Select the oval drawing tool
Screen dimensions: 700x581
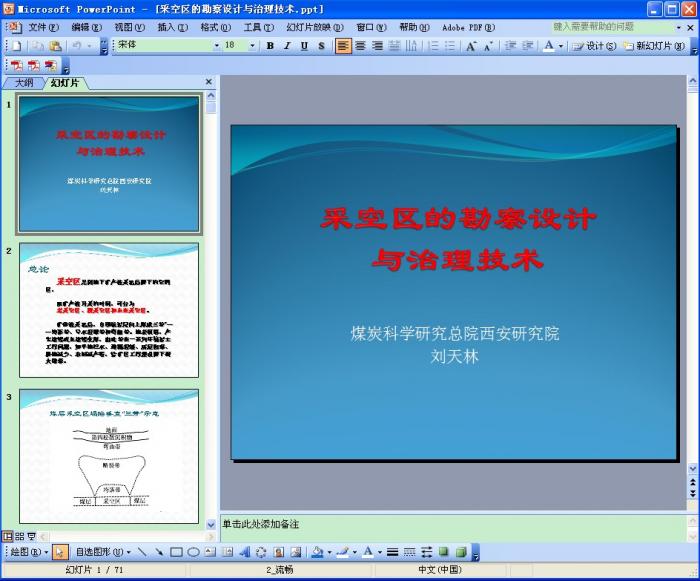(x=193, y=552)
